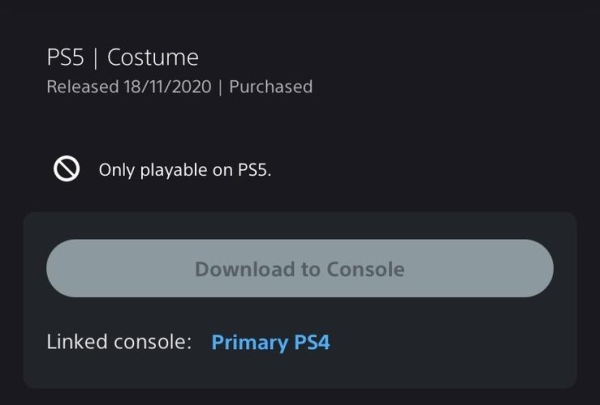Viewport: 600px width, 405px height.
Task: Select the 'Only playable on PS5.' notice text
Action: pyautogui.click(x=185, y=170)
